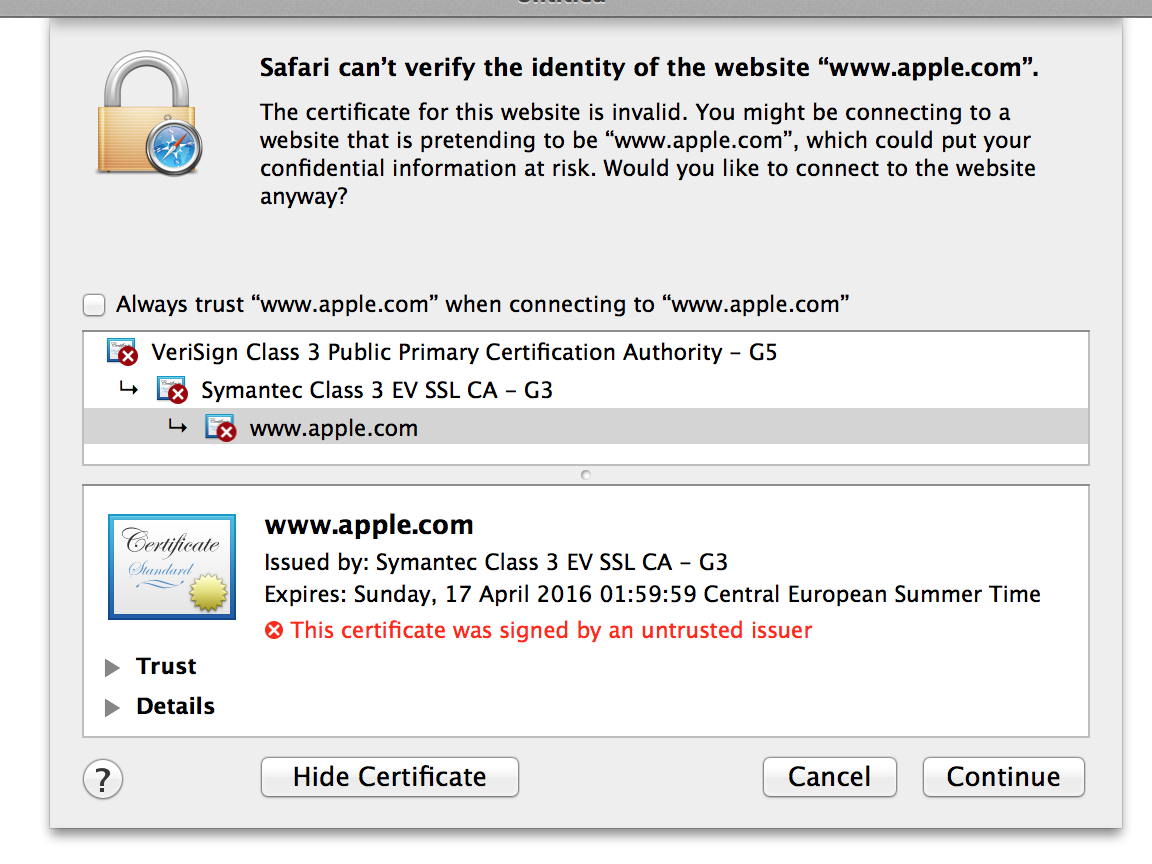Viewport: 1152px width, 864px height.
Task: Expand the Details section
Action: point(112,708)
